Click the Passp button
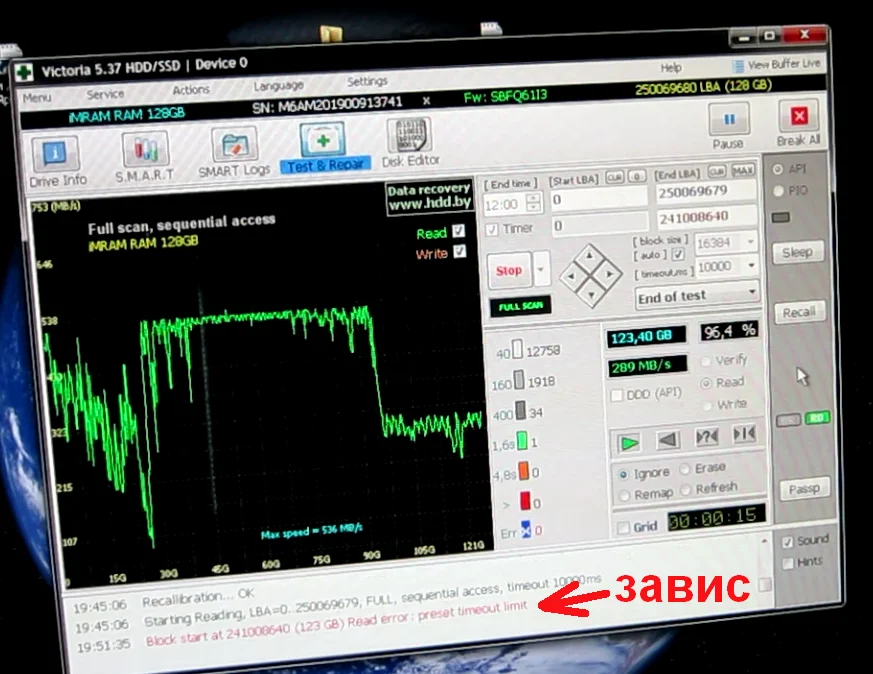873x674 pixels. (804, 489)
